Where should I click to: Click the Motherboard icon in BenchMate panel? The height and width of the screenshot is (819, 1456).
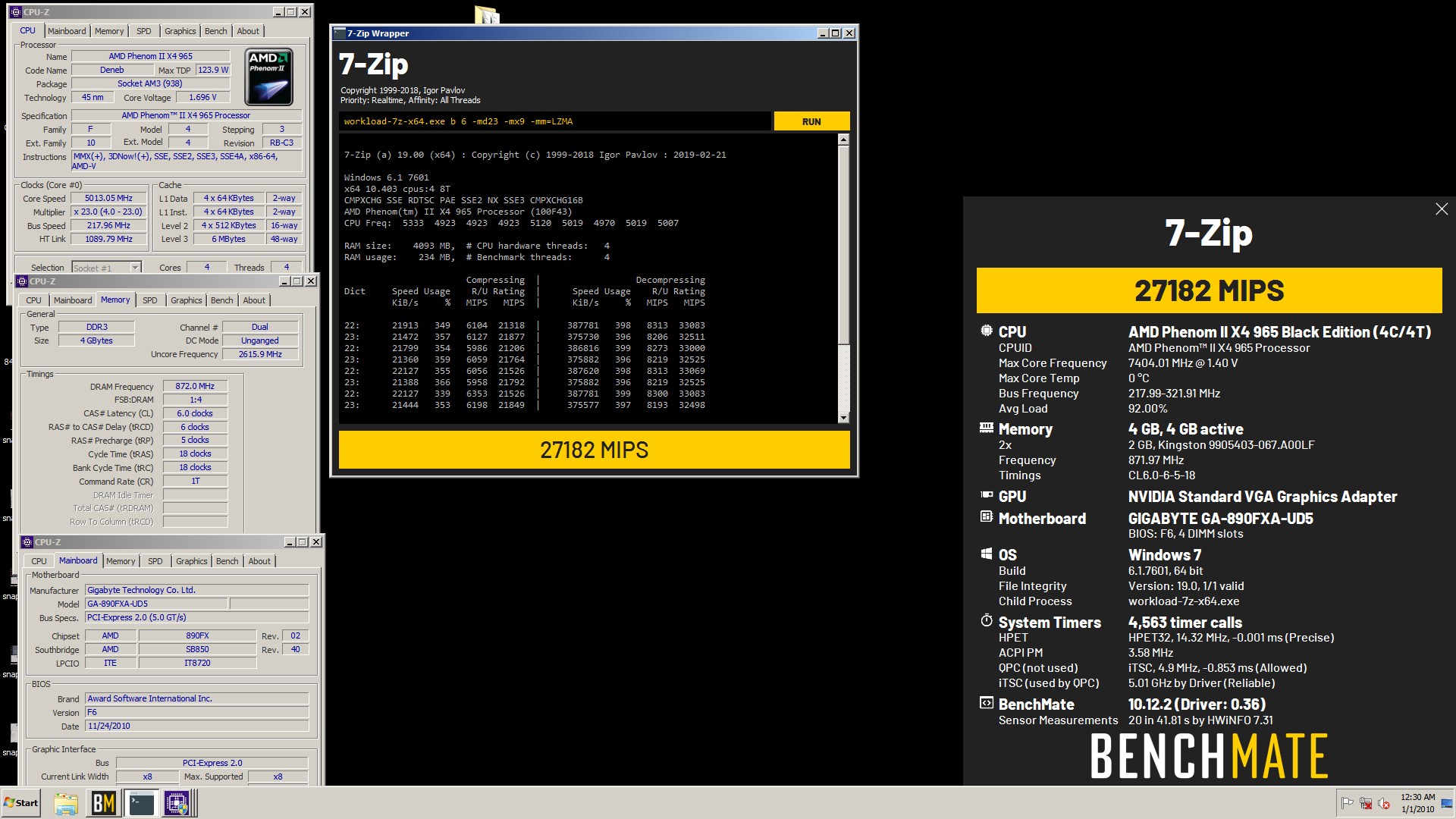pos(987,517)
